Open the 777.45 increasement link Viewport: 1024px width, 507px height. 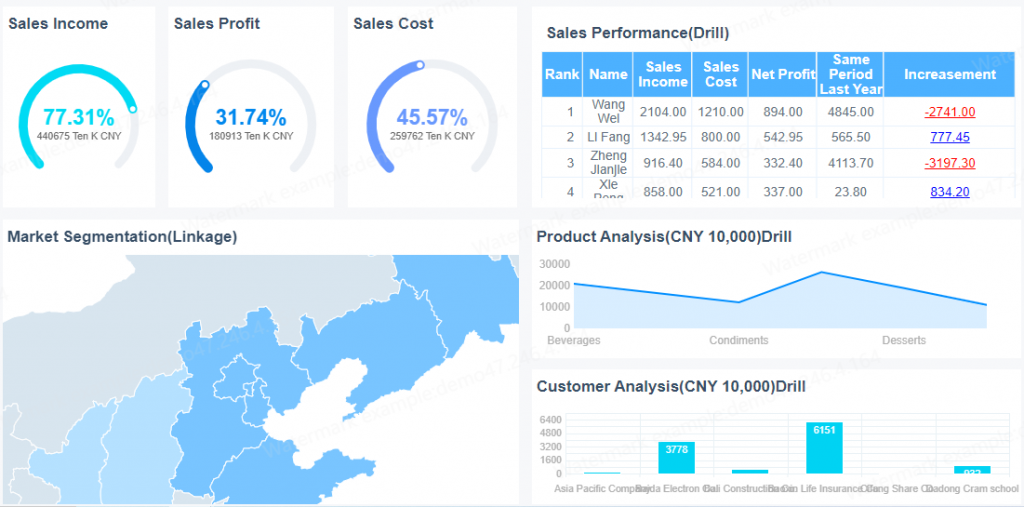point(950,137)
